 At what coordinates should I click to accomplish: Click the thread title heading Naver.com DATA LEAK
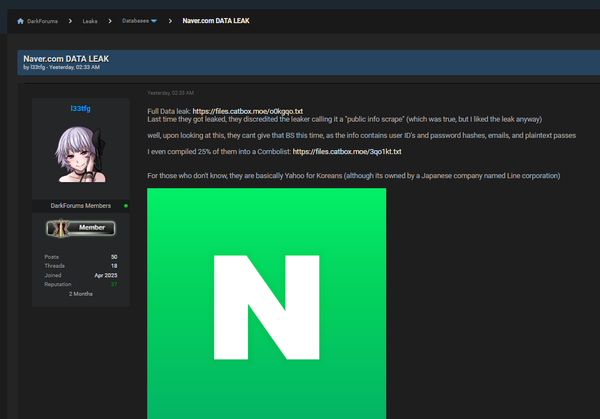[66, 59]
